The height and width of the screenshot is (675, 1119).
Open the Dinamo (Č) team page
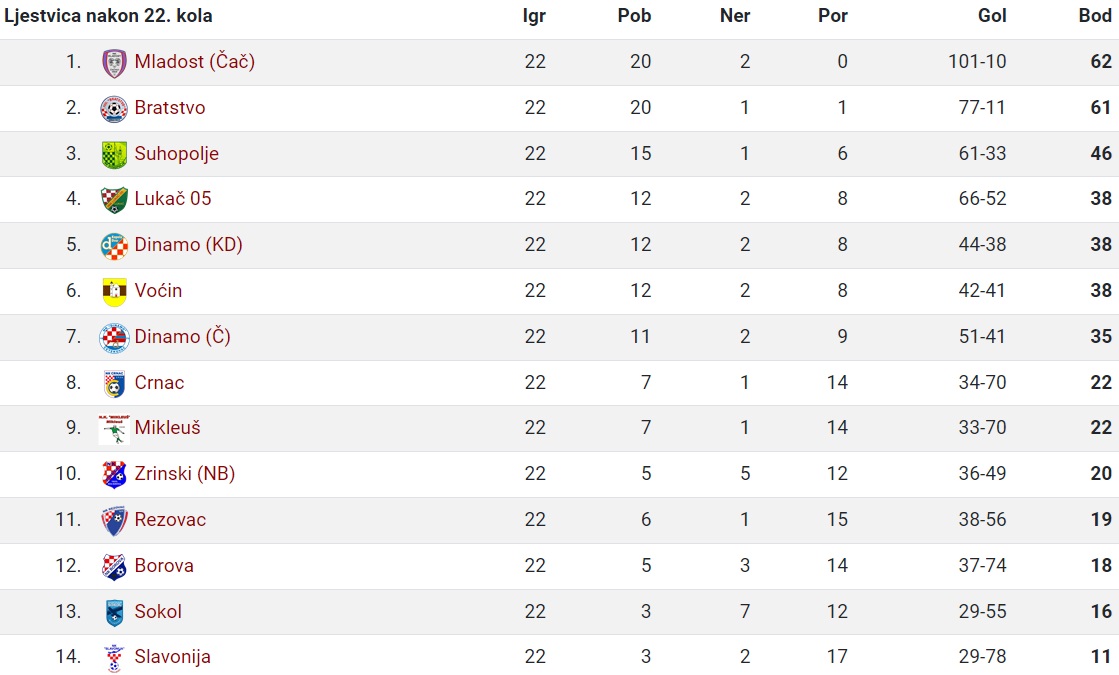tap(182, 336)
